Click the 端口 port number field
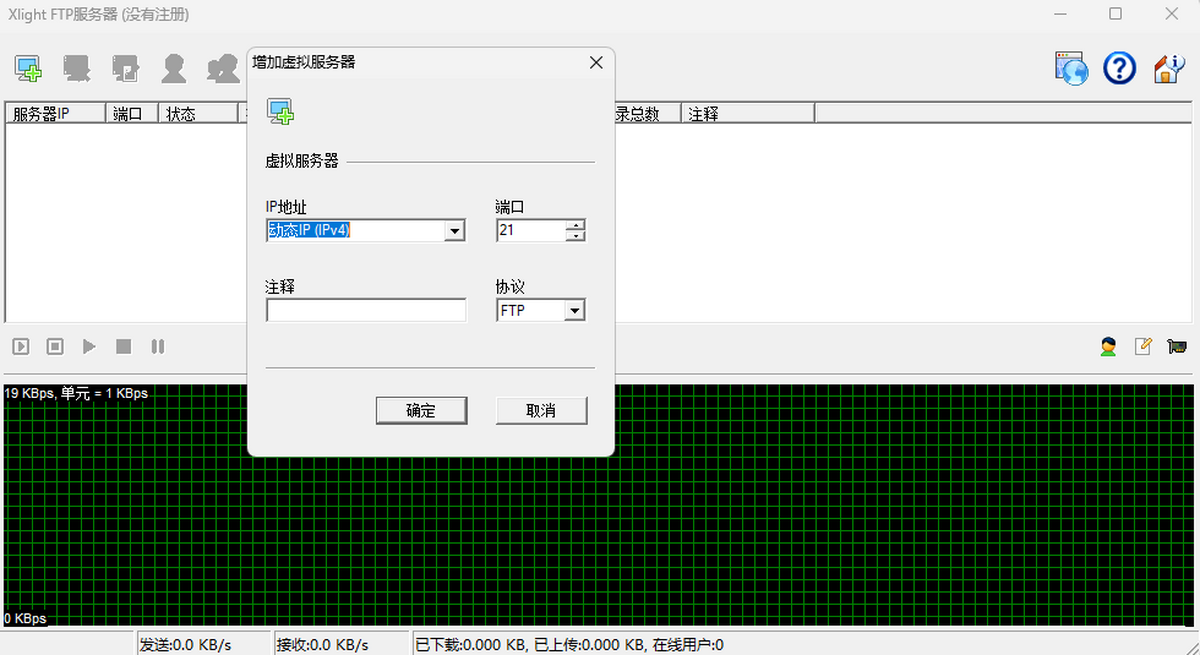This screenshot has height=655, width=1200. pos(530,231)
